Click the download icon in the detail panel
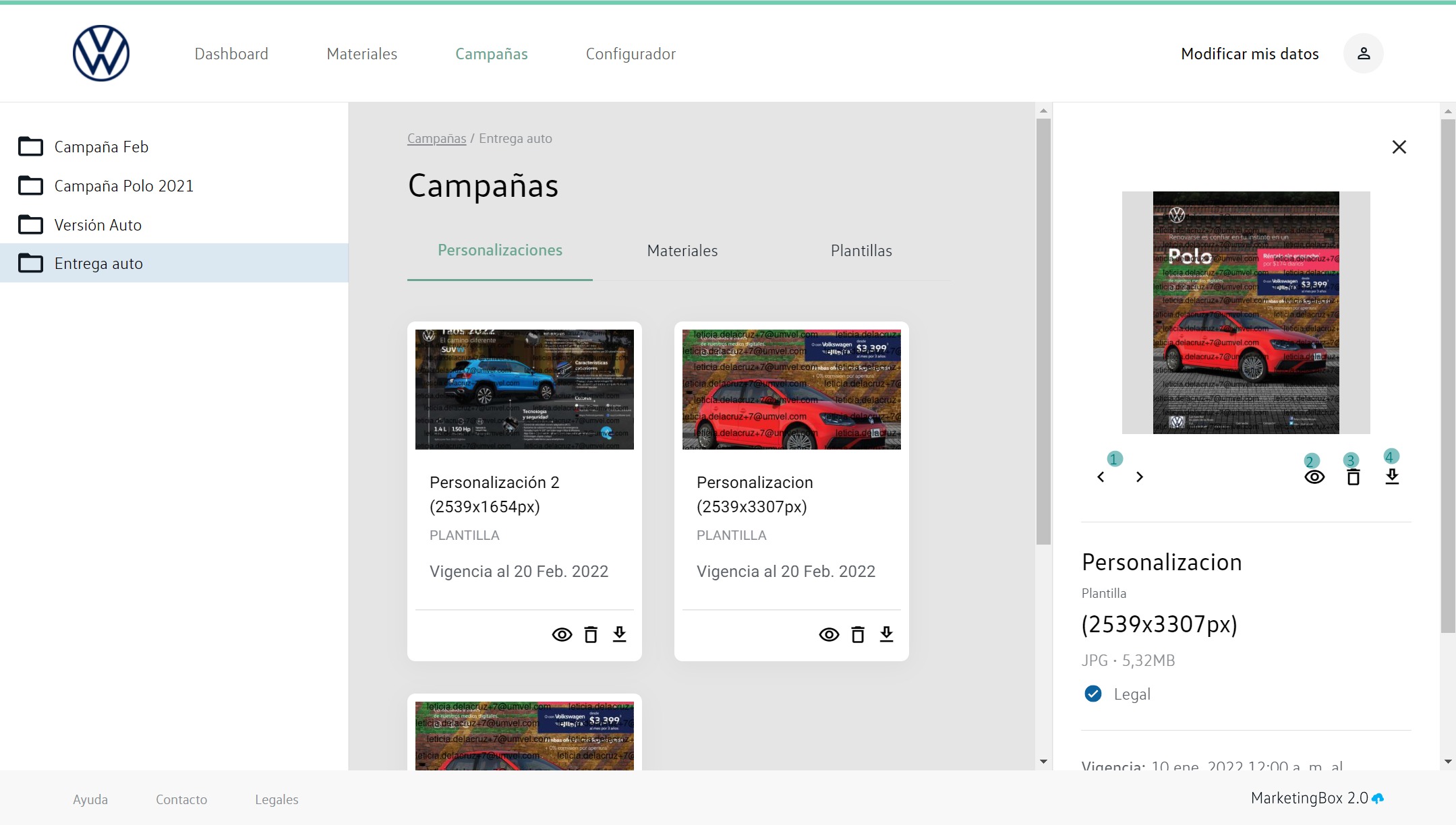Screen dimensions: 1456x825 (1392, 477)
